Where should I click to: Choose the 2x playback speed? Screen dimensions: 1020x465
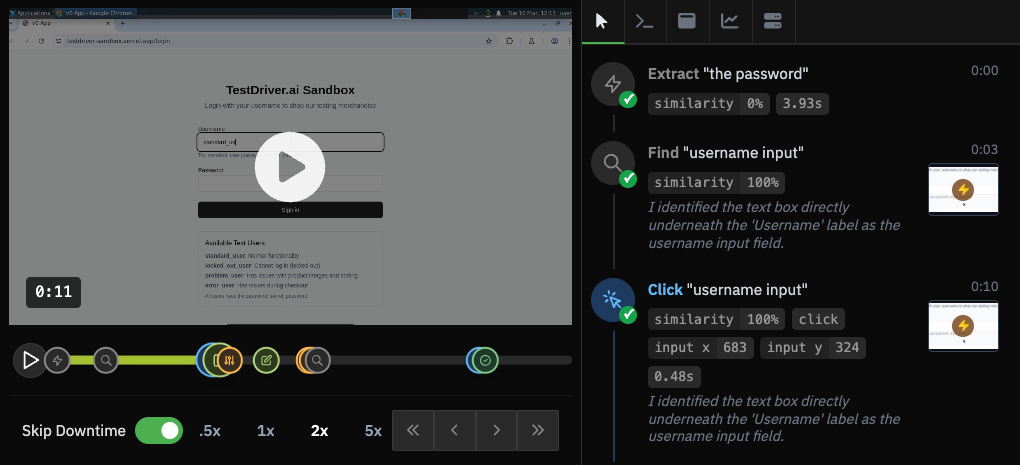[x=319, y=431]
